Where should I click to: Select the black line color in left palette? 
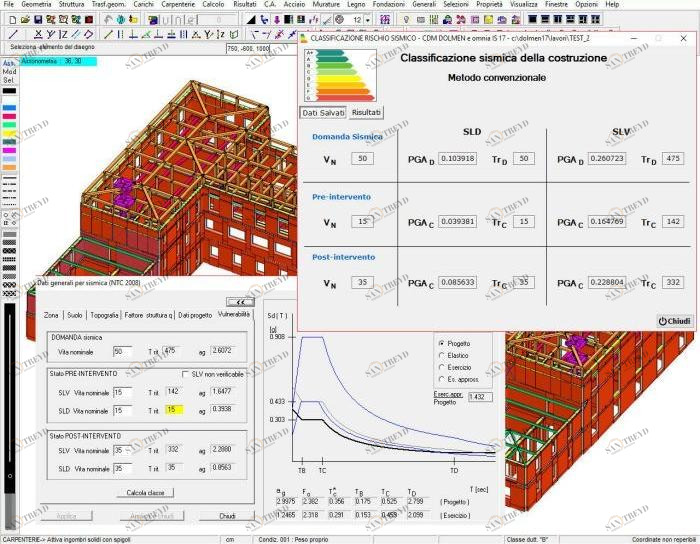coord(10,91)
